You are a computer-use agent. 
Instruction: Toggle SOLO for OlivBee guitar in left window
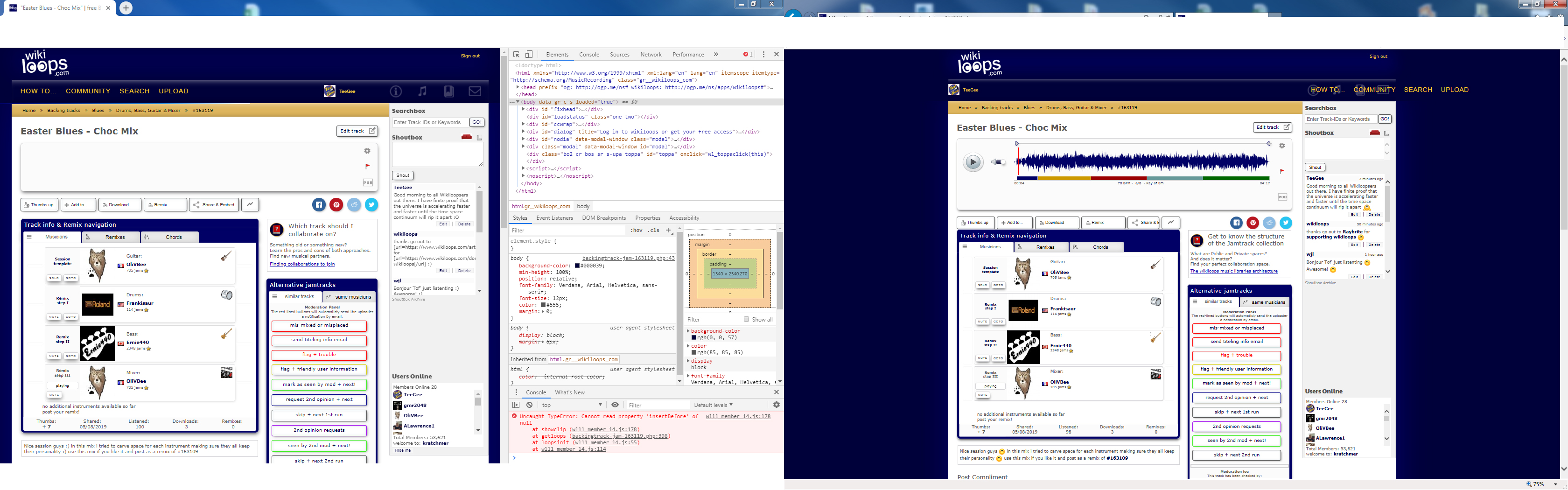pyautogui.click(x=54, y=278)
